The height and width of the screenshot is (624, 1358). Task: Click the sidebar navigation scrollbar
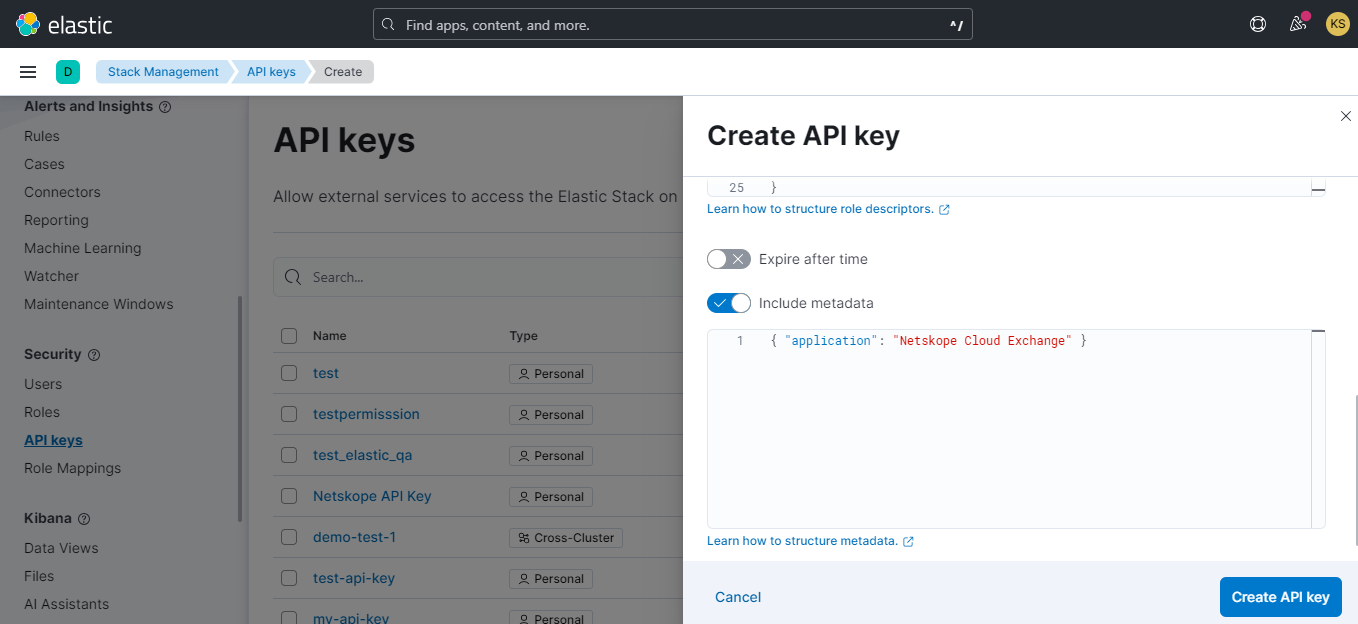tap(240, 408)
